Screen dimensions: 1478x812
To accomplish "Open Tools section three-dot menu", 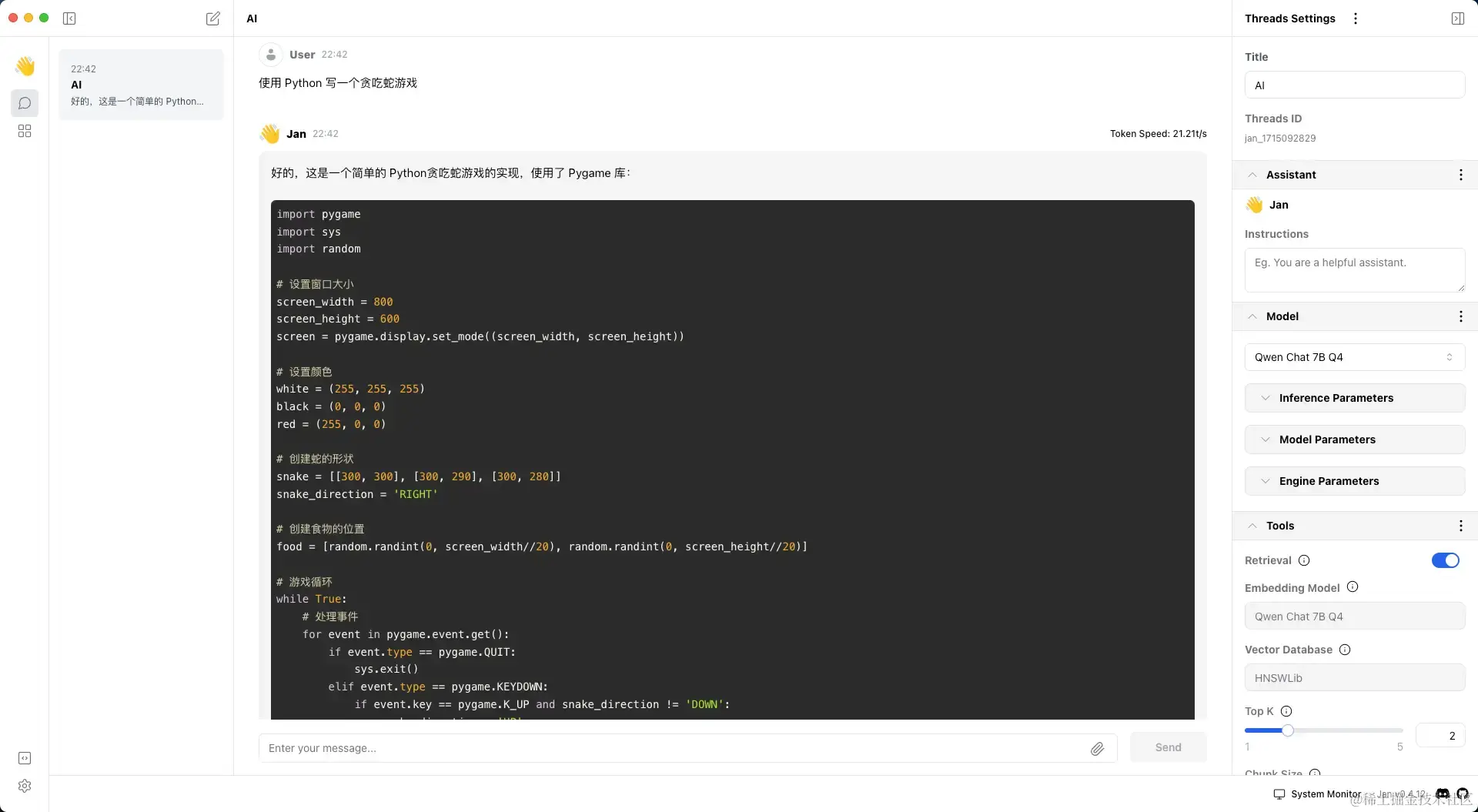I will coord(1460,526).
